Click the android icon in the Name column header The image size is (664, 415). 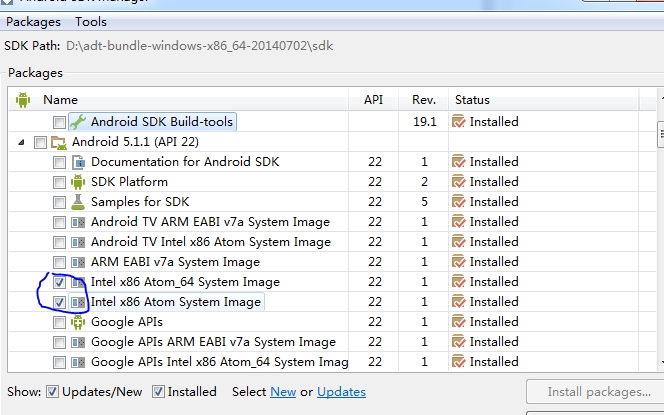click(x=23, y=100)
